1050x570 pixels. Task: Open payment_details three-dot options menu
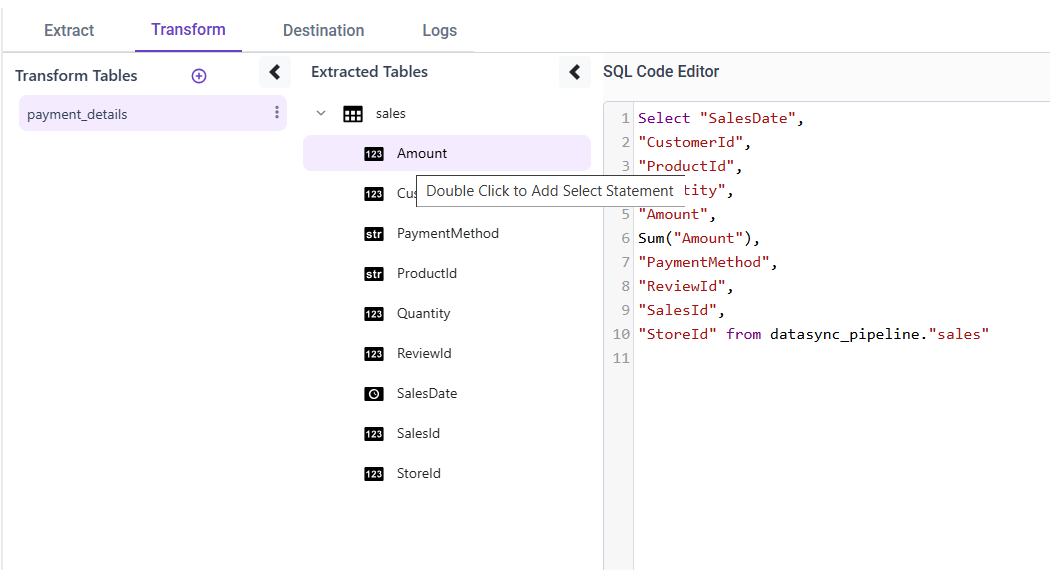pos(277,113)
